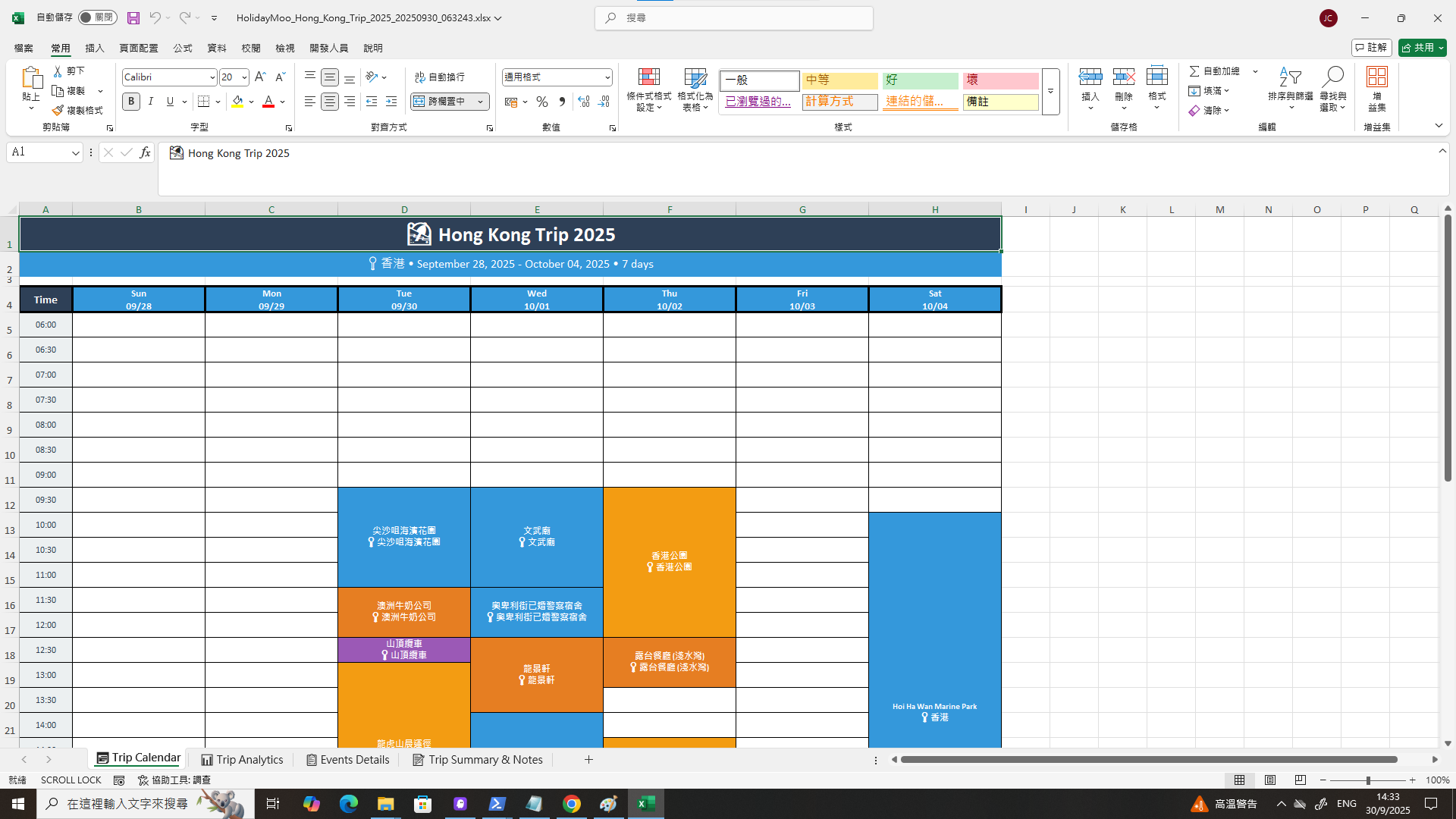Image resolution: width=1456 pixels, height=819 pixels.
Task: Click the Name Box showing A1
Action: pos(38,152)
